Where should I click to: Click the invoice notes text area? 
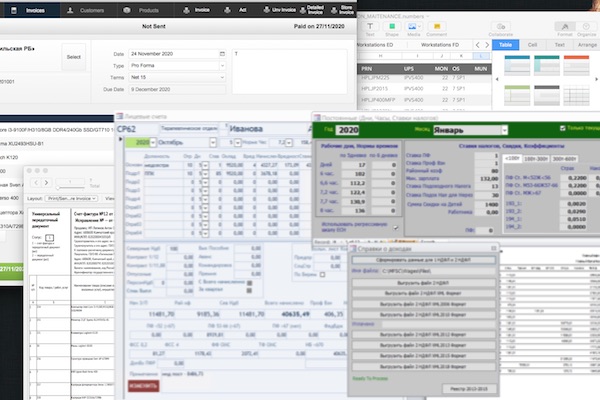[x=290, y=71]
